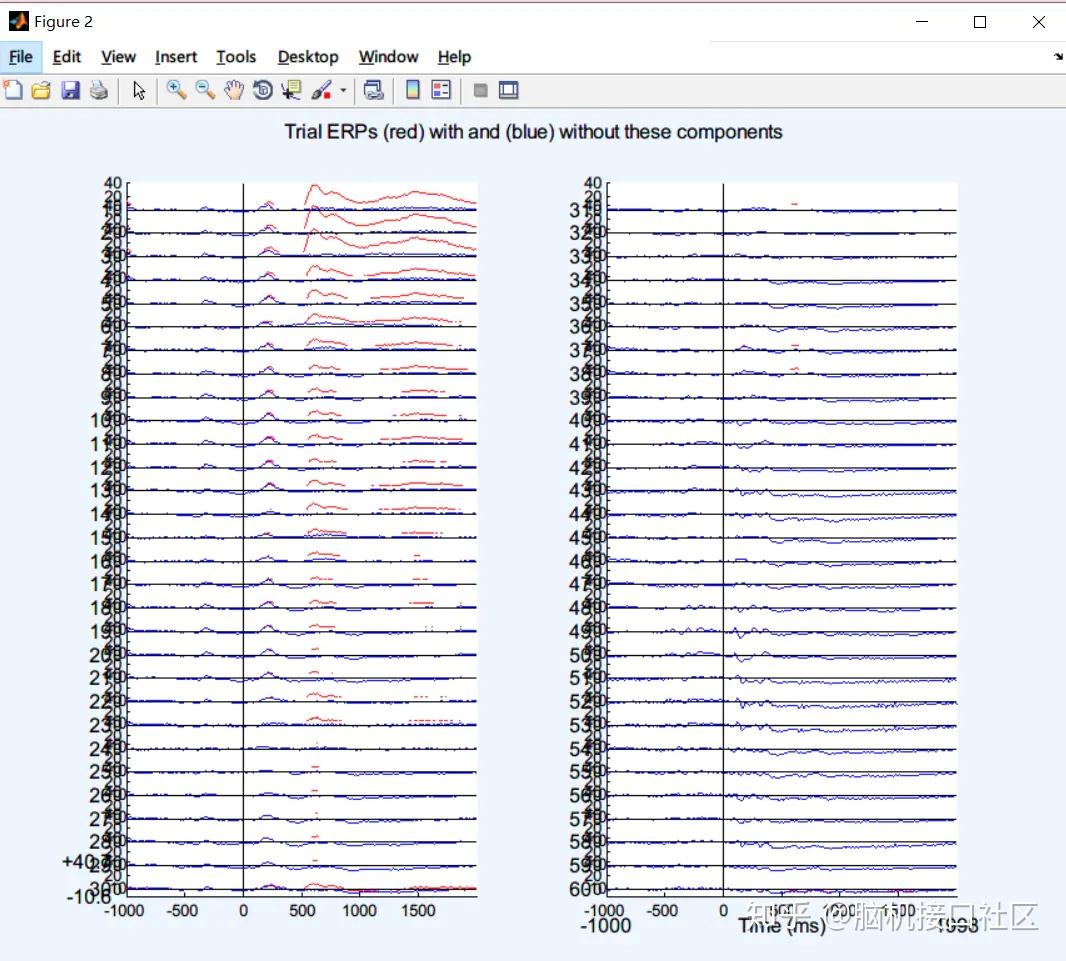This screenshot has height=961, width=1066.
Task: Click the Open File folder icon
Action: coord(41,91)
